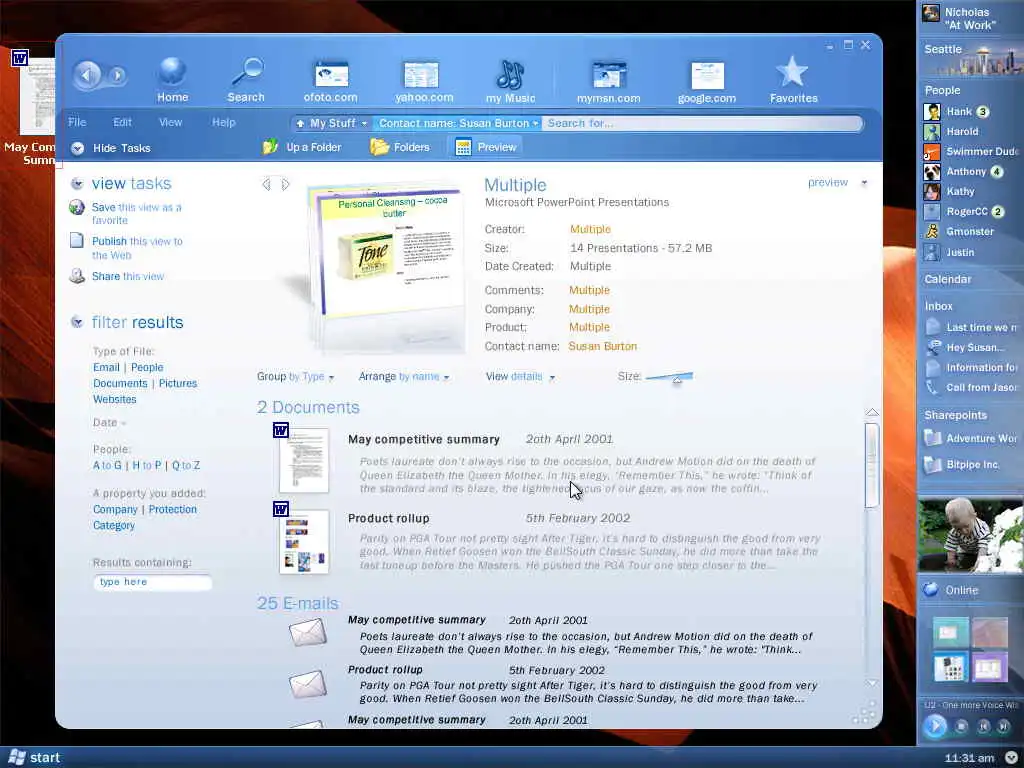1024x768 pixels.
Task: Open the Bitpipe Inc. sharepoint folder
Action: coord(961,464)
